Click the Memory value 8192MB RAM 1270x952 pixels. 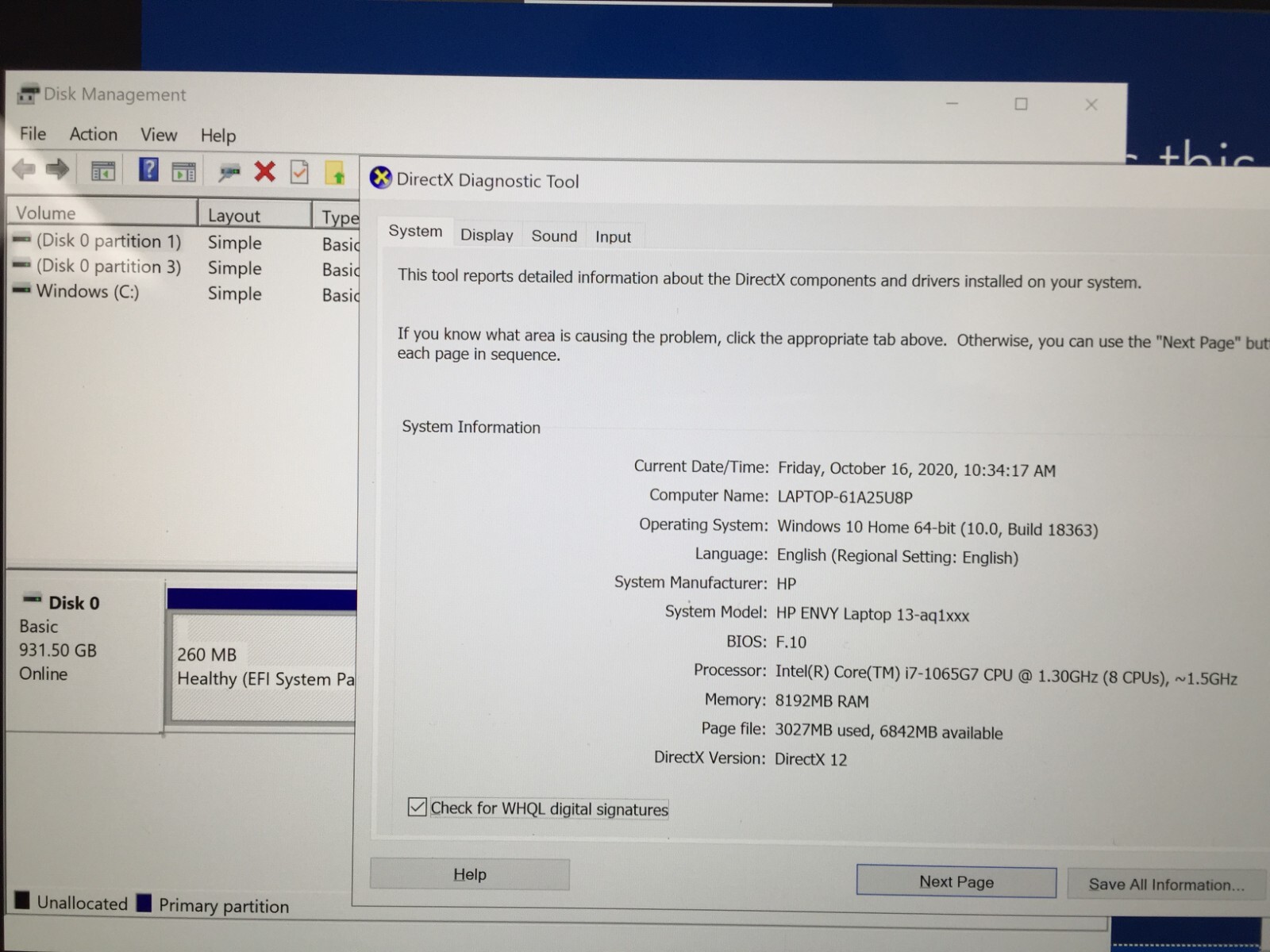tap(822, 701)
